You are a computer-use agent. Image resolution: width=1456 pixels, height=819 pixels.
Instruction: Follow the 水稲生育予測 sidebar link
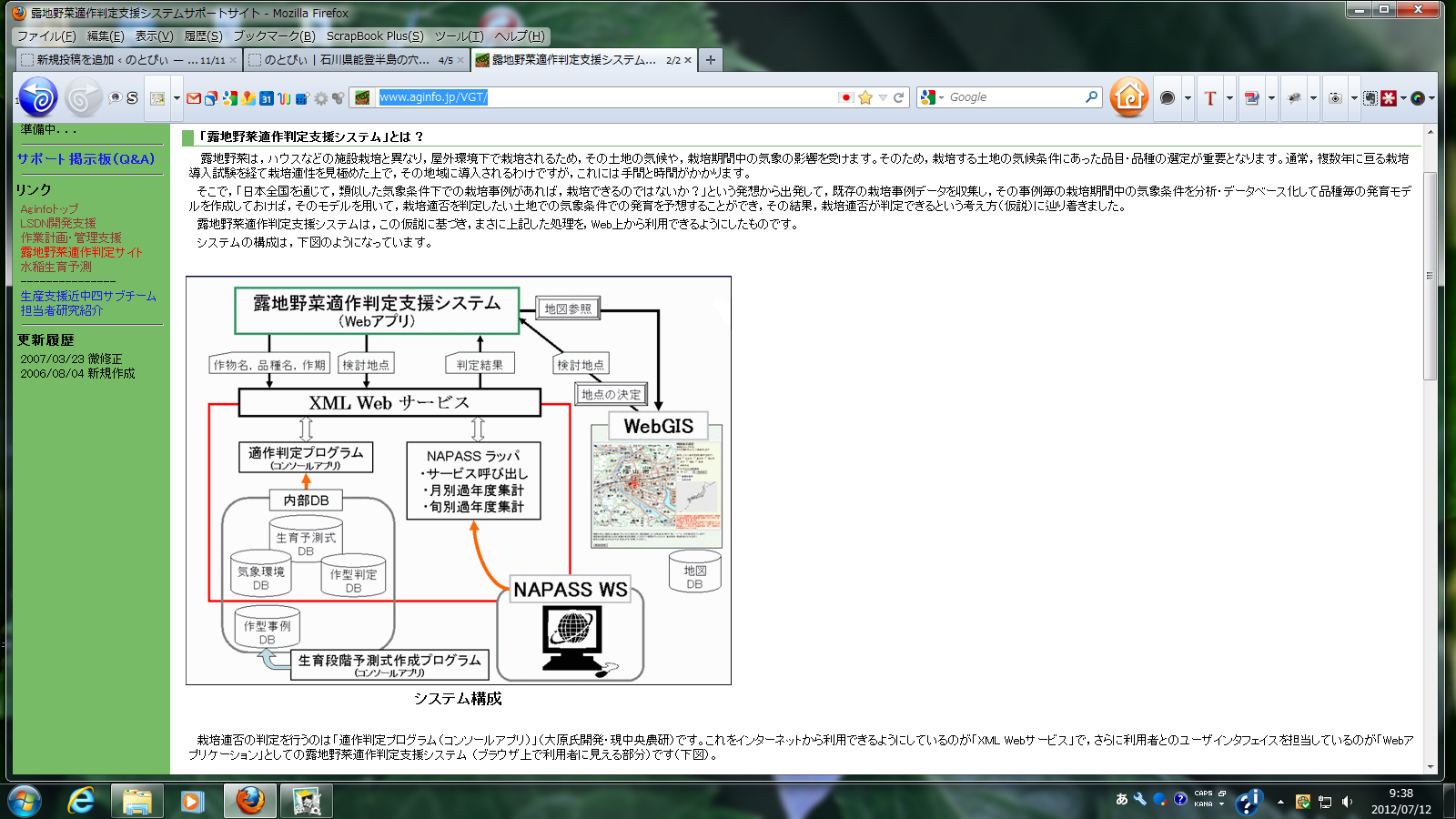point(56,267)
